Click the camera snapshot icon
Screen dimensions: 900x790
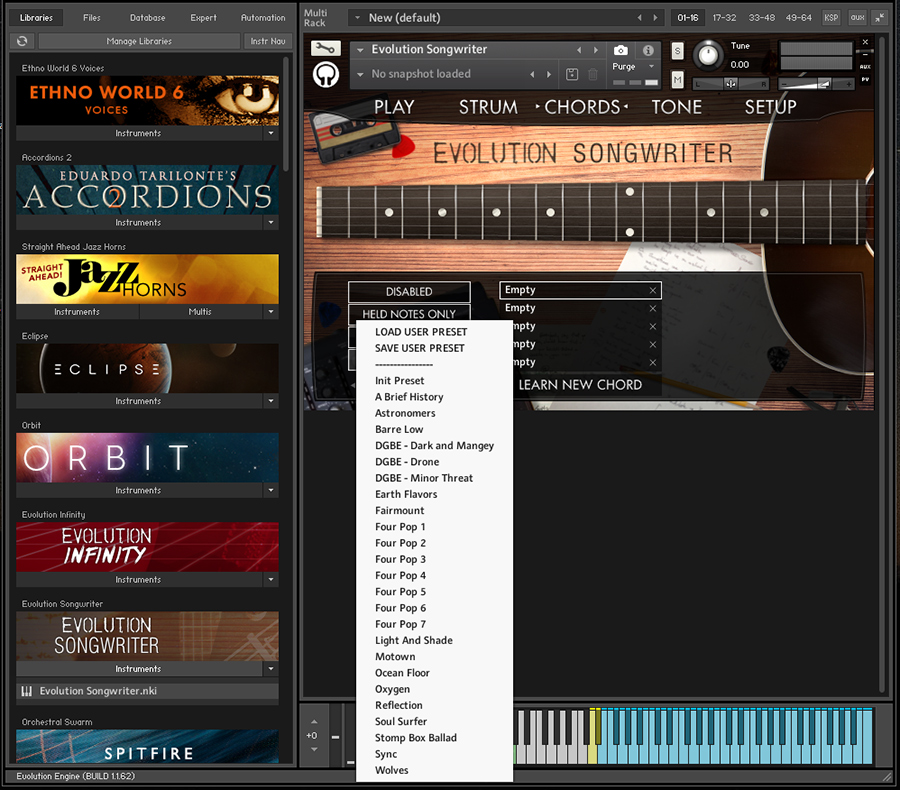(x=620, y=50)
